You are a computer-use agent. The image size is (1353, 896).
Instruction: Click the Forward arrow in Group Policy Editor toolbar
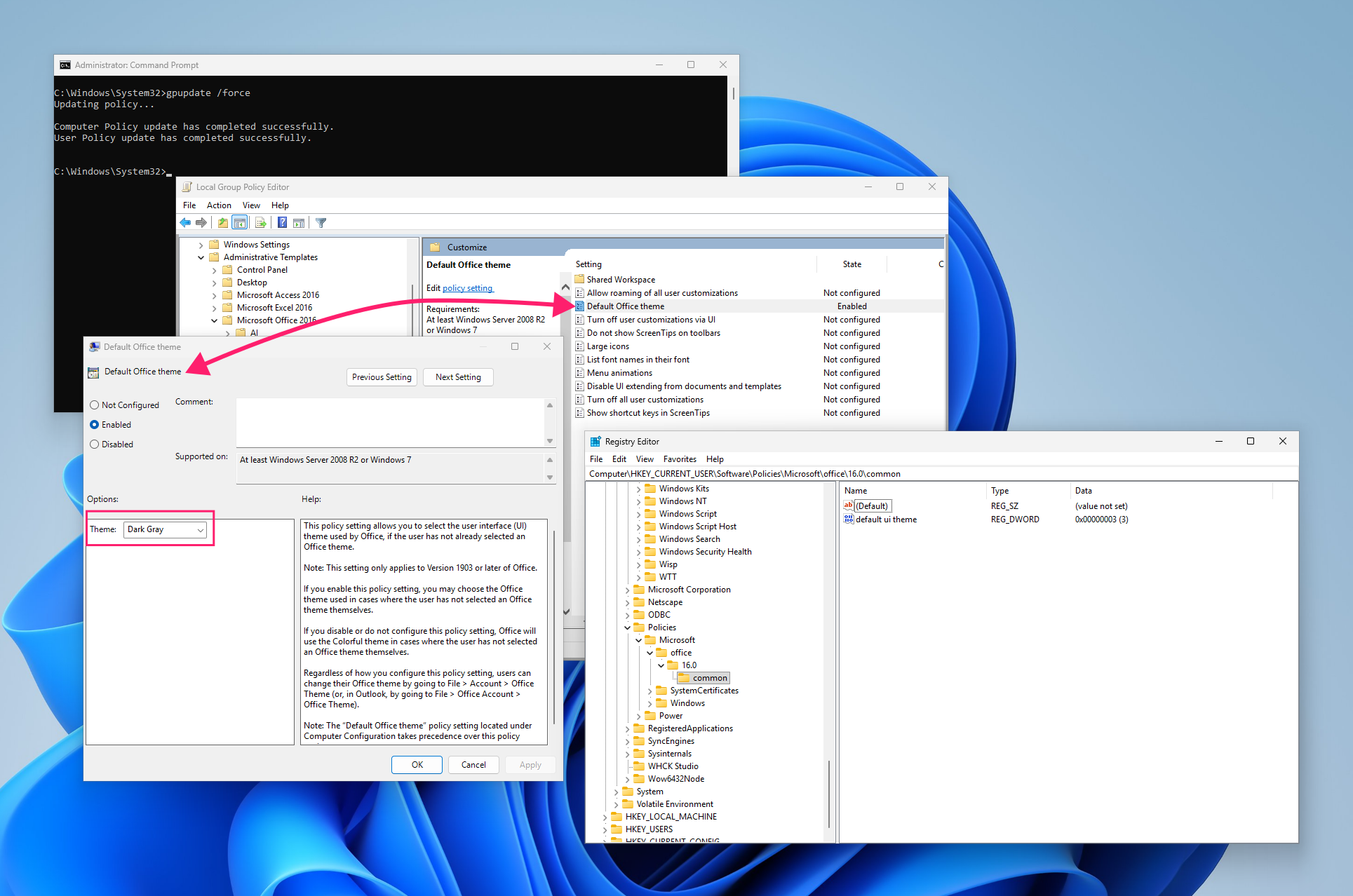201,223
